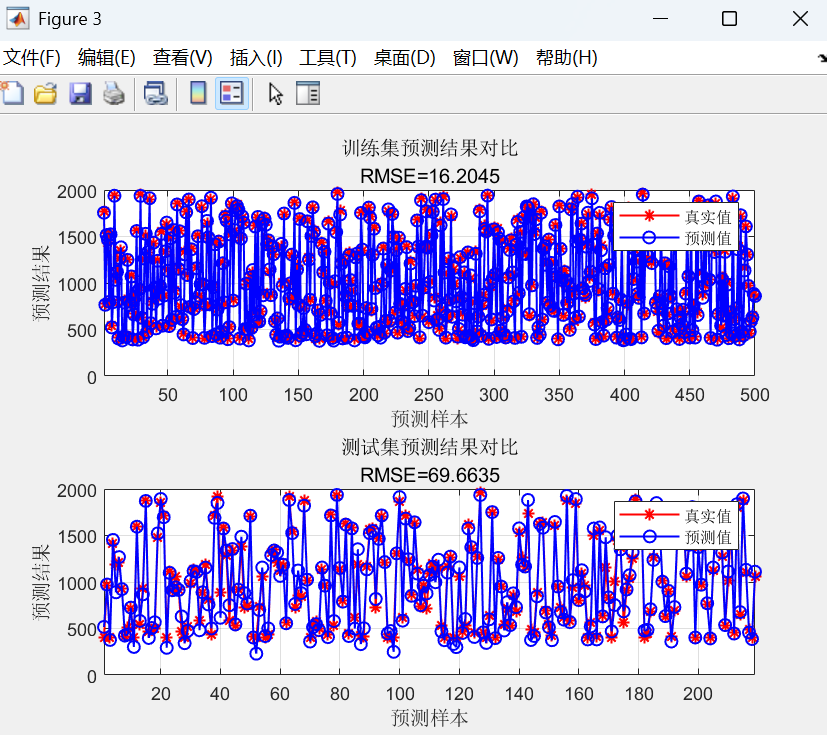Click the dock figure arrow at menu bar end
The height and width of the screenshot is (735, 827).
coord(822,57)
